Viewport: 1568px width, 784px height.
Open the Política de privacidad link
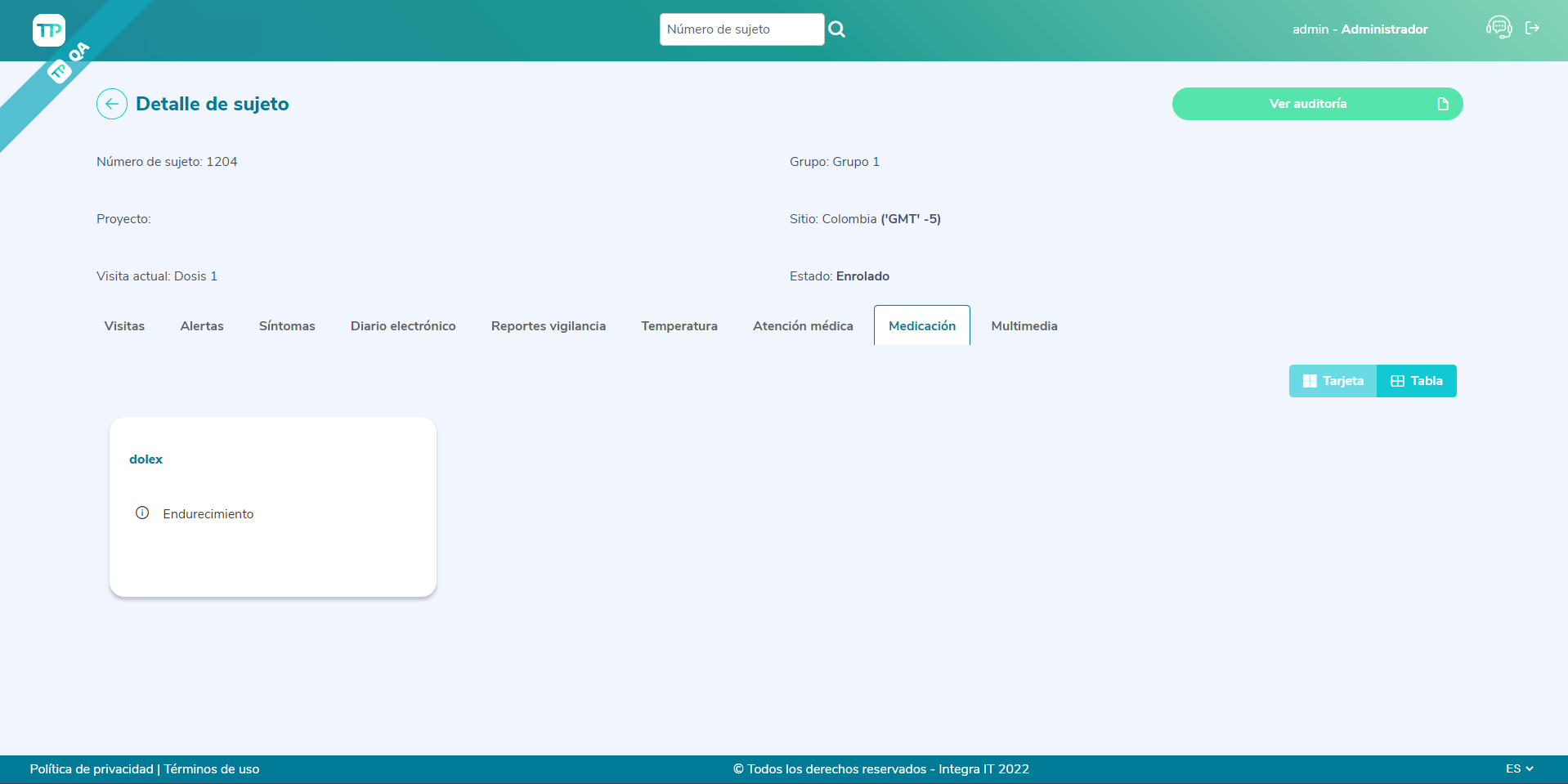pyautogui.click(x=92, y=769)
